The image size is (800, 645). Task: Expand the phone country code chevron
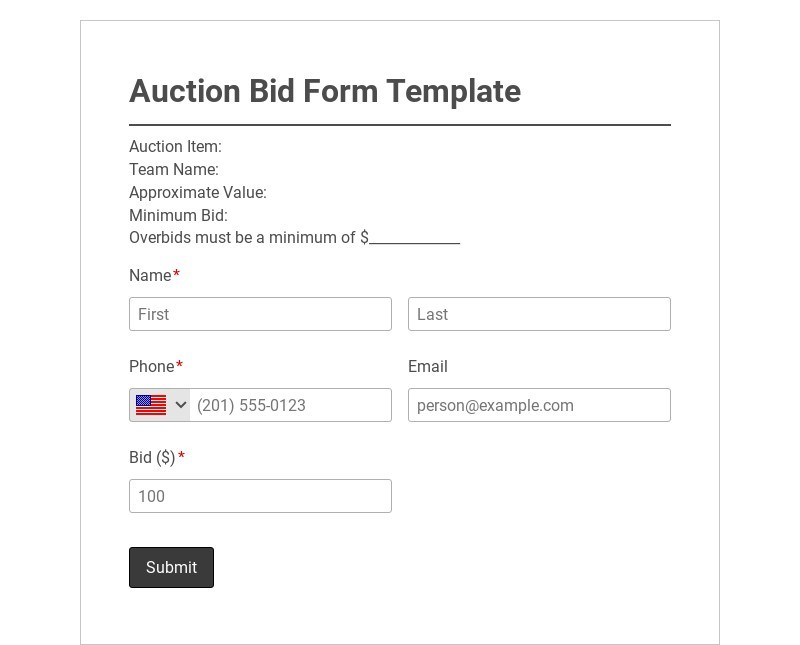tap(181, 405)
